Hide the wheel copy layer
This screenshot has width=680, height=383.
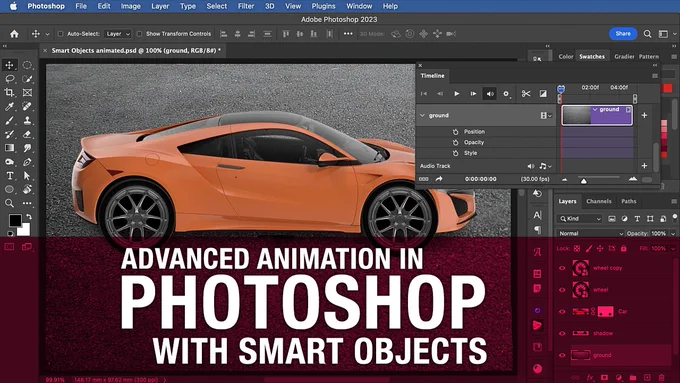click(562, 268)
